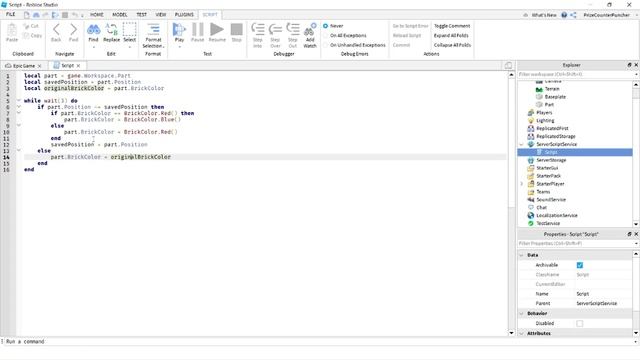The height and width of the screenshot is (360, 640).
Task: Switch to the TEST ribbon tab
Action: 142,15
